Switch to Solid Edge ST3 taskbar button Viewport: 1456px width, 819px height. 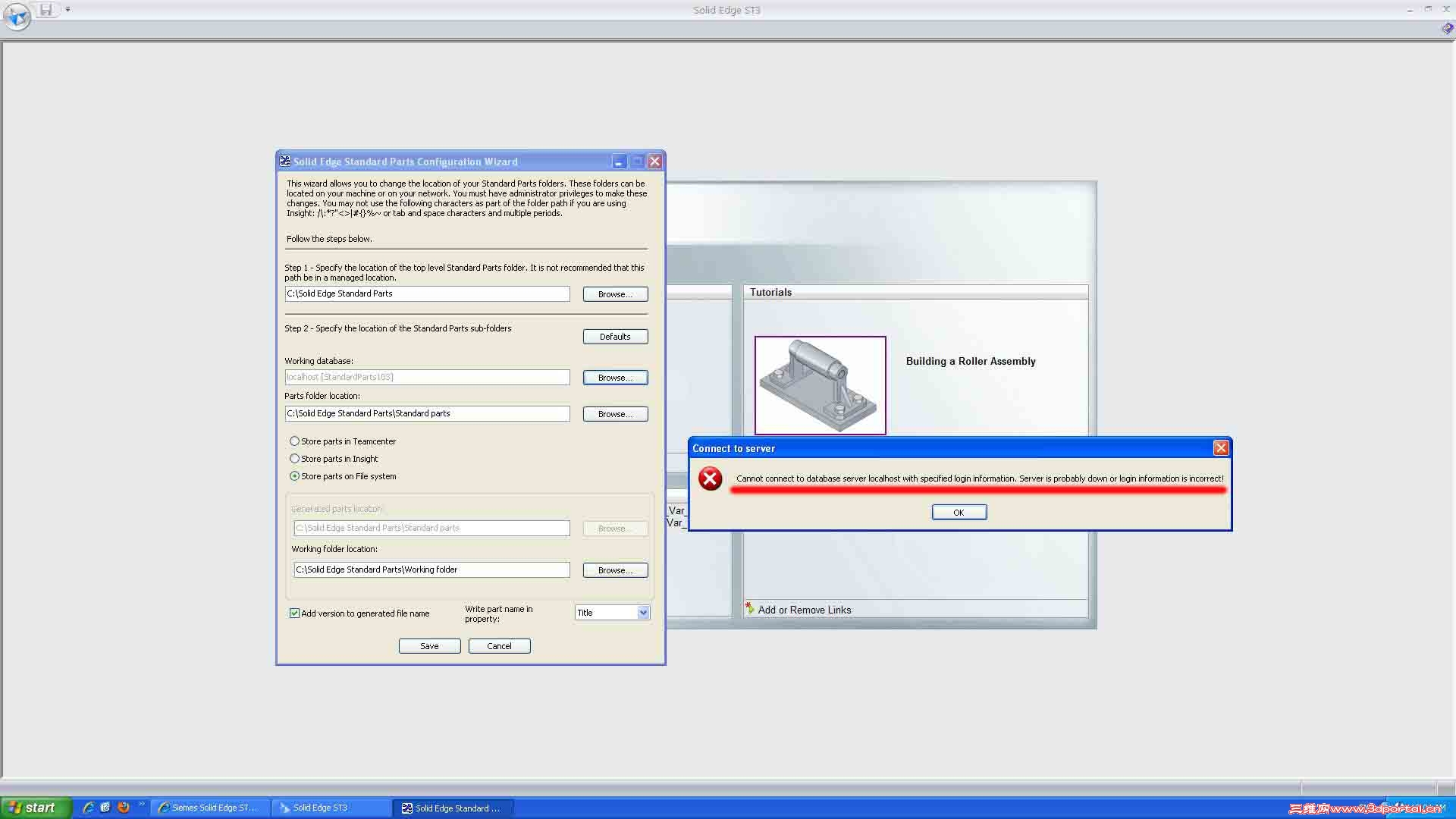click(331, 808)
